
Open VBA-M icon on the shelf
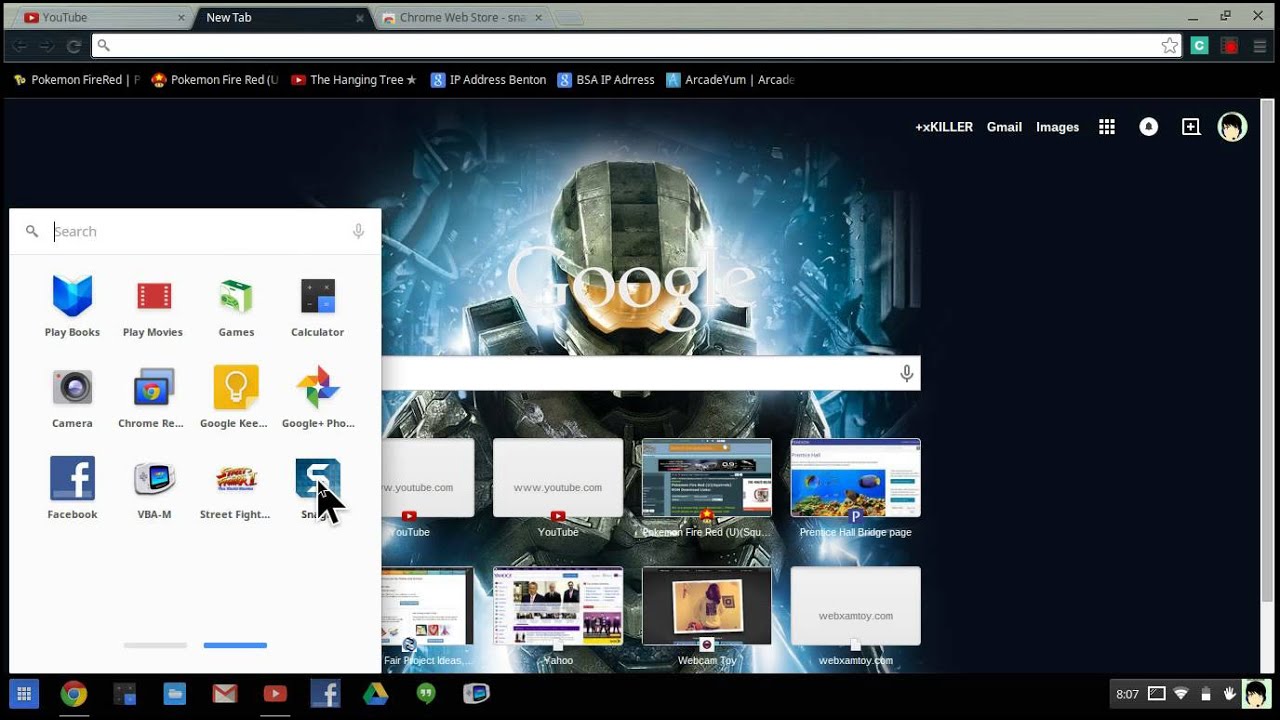[x=476, y=693]
